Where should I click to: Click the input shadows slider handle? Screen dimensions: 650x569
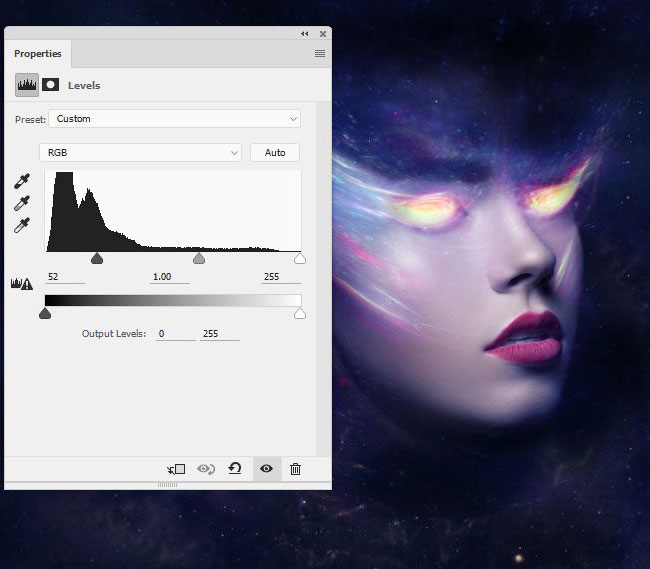[97, 259]
